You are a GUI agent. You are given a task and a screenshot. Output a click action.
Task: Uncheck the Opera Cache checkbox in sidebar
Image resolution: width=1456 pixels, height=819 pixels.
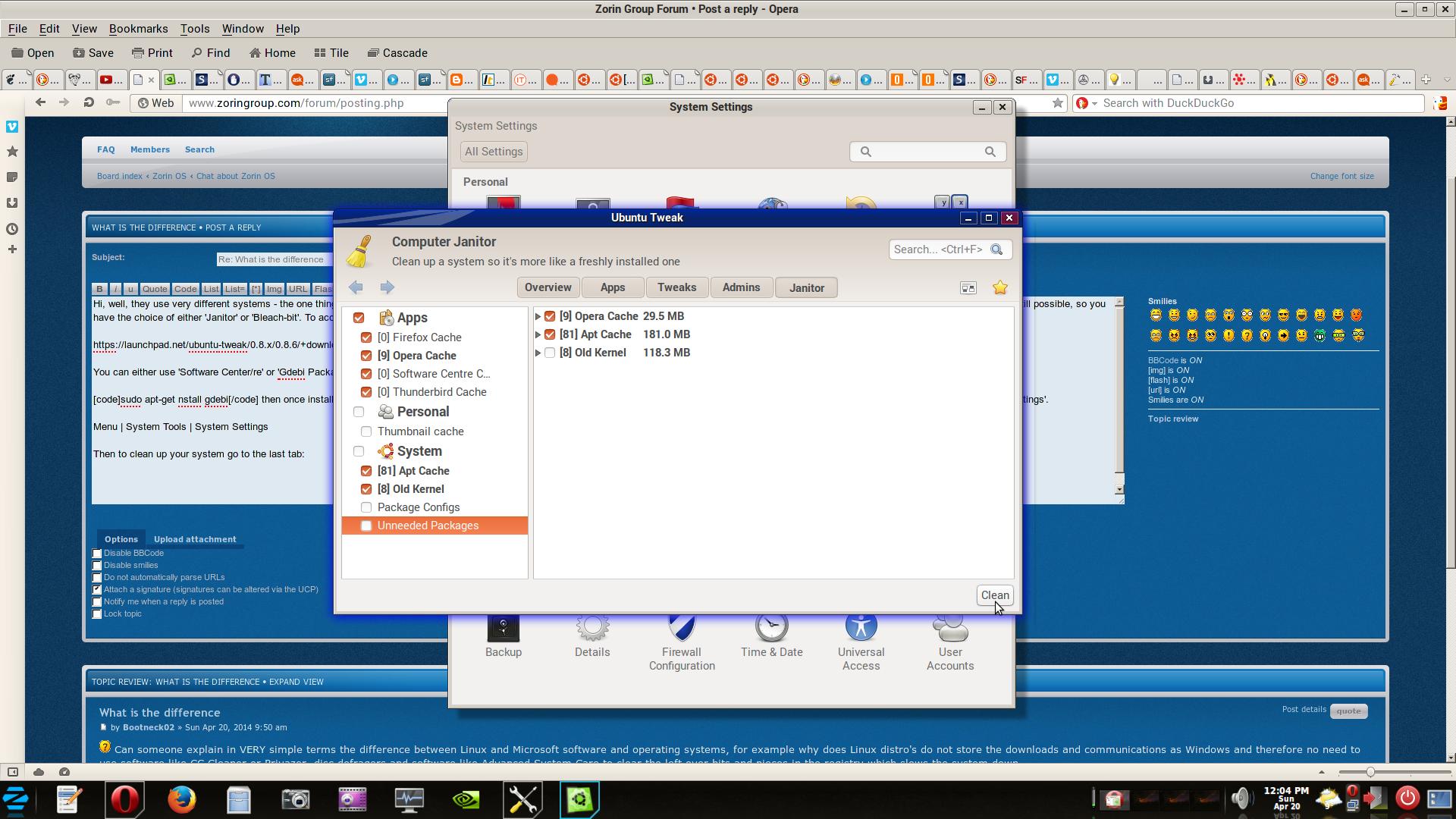pyautogui.click(x=366, y=356)
